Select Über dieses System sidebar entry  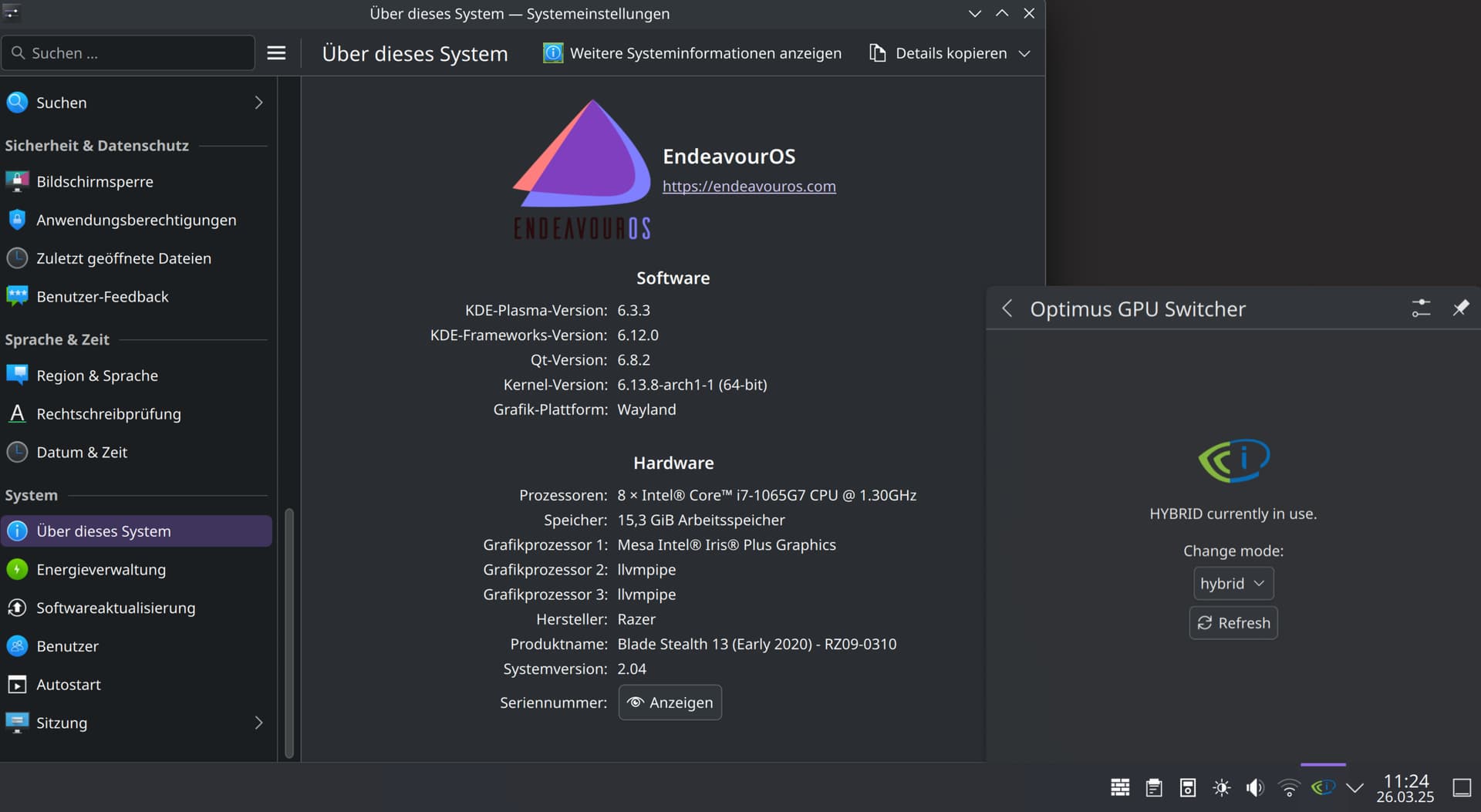tap(136, 531)
